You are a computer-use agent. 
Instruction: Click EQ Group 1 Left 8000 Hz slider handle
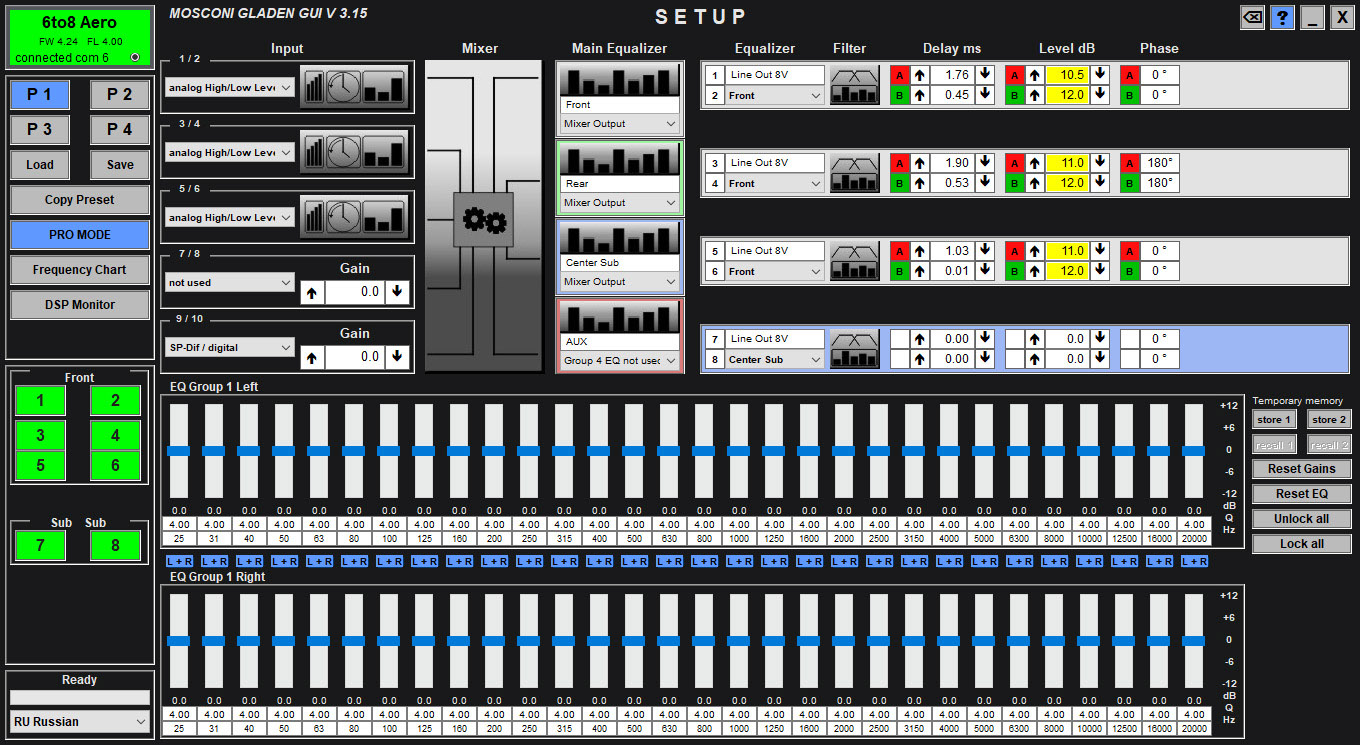[x=1054, y=451]
